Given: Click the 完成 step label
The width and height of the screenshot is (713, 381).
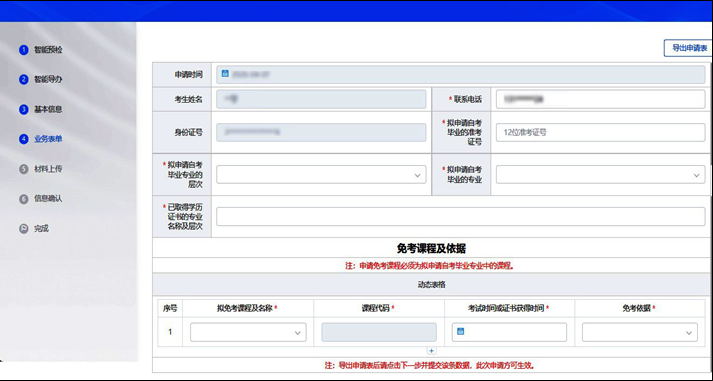Looking at the screenshot, I should point(41,229).
